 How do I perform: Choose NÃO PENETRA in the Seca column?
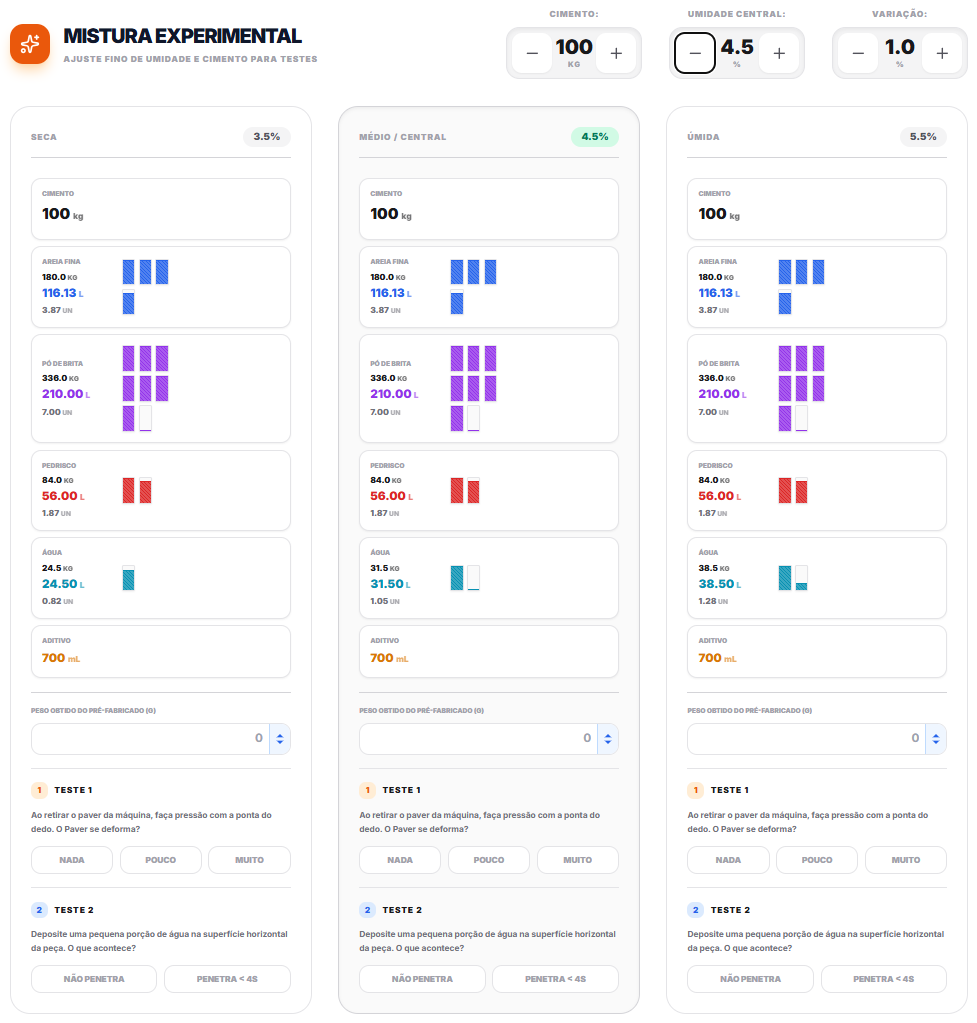click(94, 979)
